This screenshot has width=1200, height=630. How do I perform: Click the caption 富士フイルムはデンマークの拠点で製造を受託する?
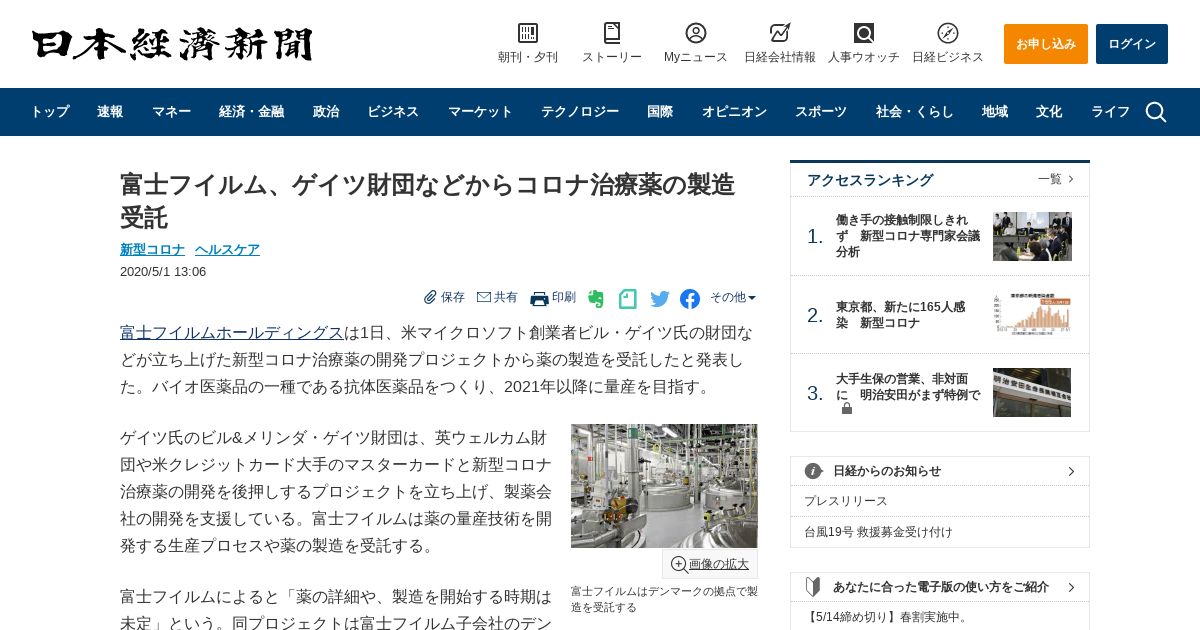pos(664,599)
